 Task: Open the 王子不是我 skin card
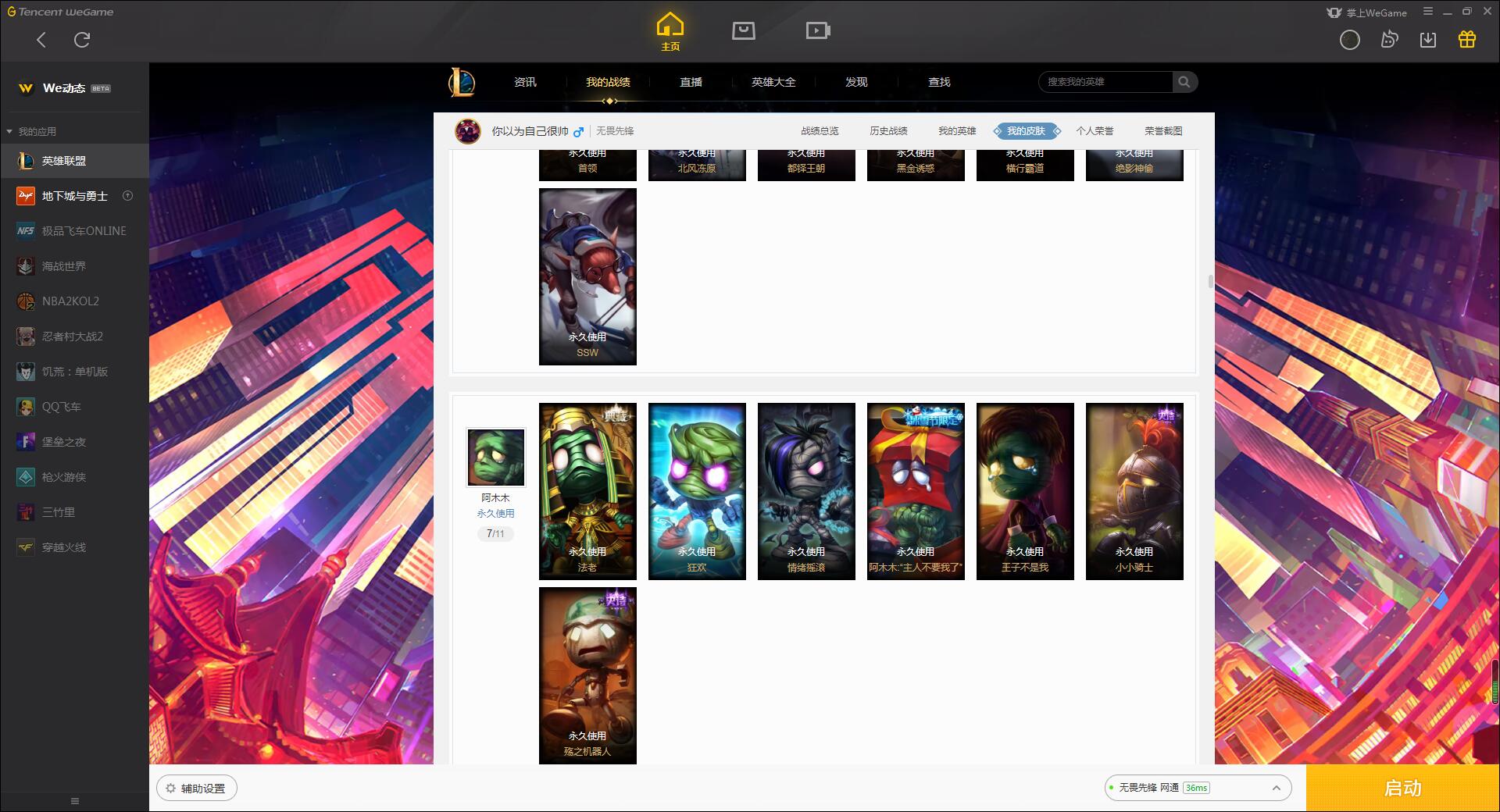1025,491
